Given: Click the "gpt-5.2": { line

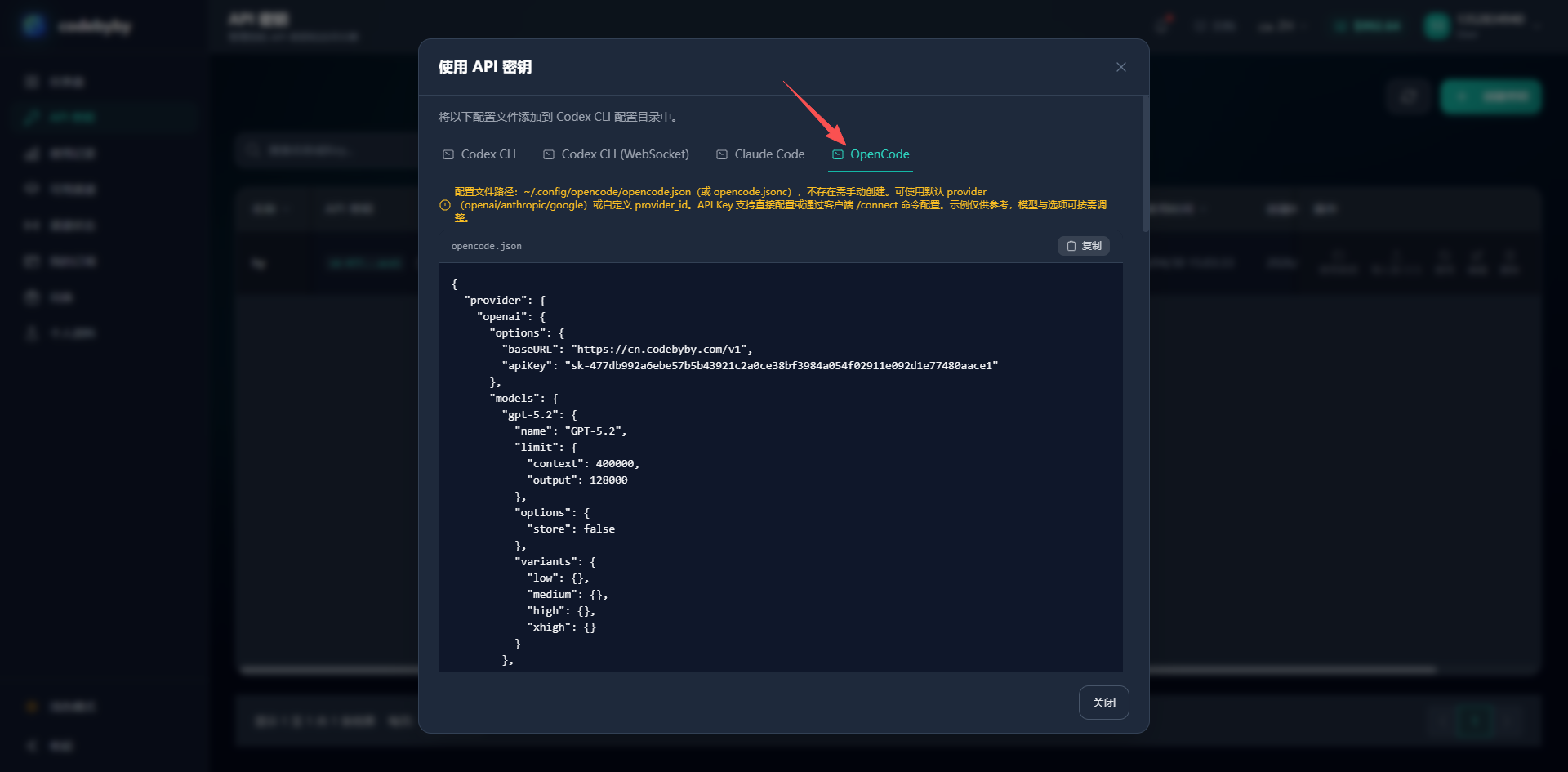Looking at the screenshot, I should (x=539, y=414).
